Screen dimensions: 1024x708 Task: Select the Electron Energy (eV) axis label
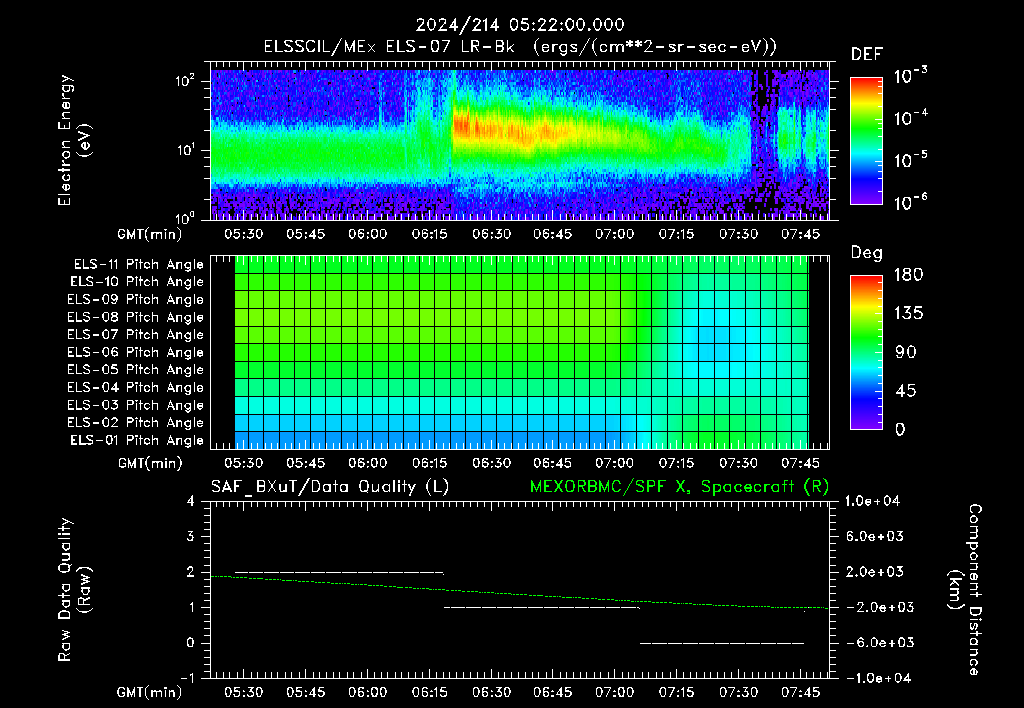pos(74,140)
